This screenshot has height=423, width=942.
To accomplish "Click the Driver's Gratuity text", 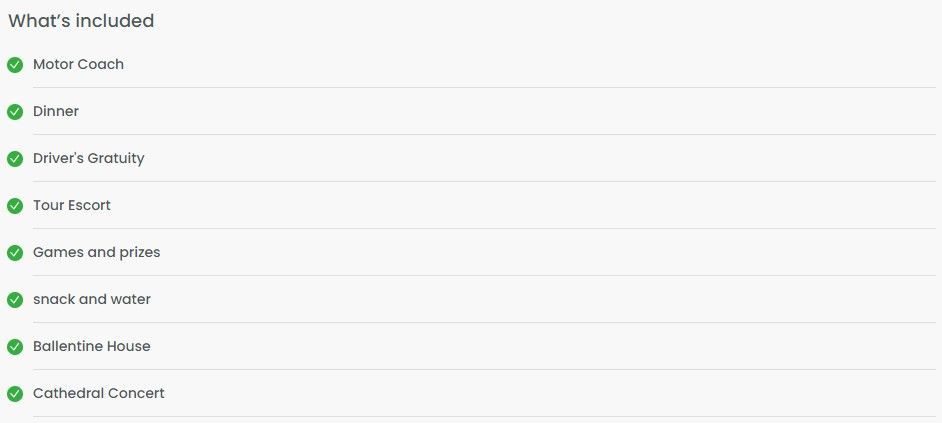I will (88, 159).
